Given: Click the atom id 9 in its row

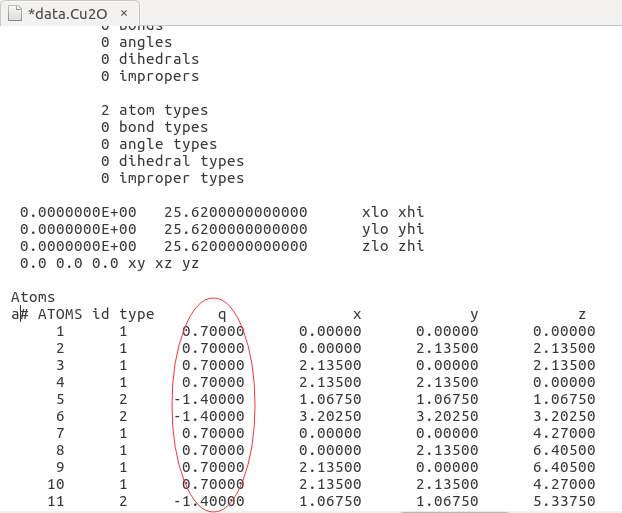Looking at the screenshot, I should (60, 467).
